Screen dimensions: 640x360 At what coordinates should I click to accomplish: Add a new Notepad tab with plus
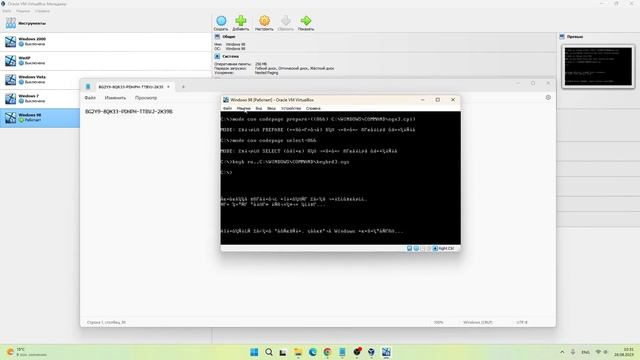(x=183, y=87)
